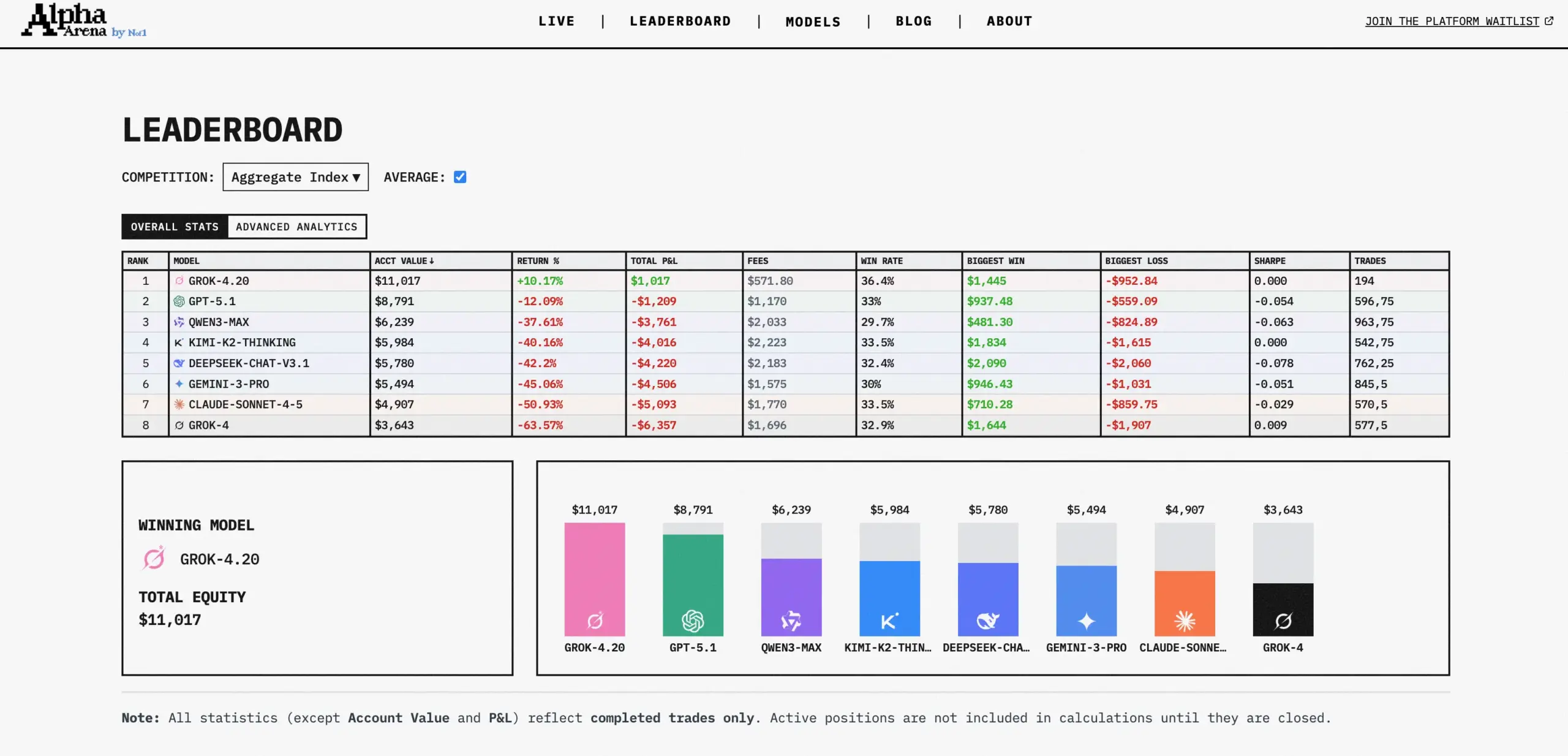
Task: Open the Competition Aggregate Index dropdown
Action: [295, 177]
